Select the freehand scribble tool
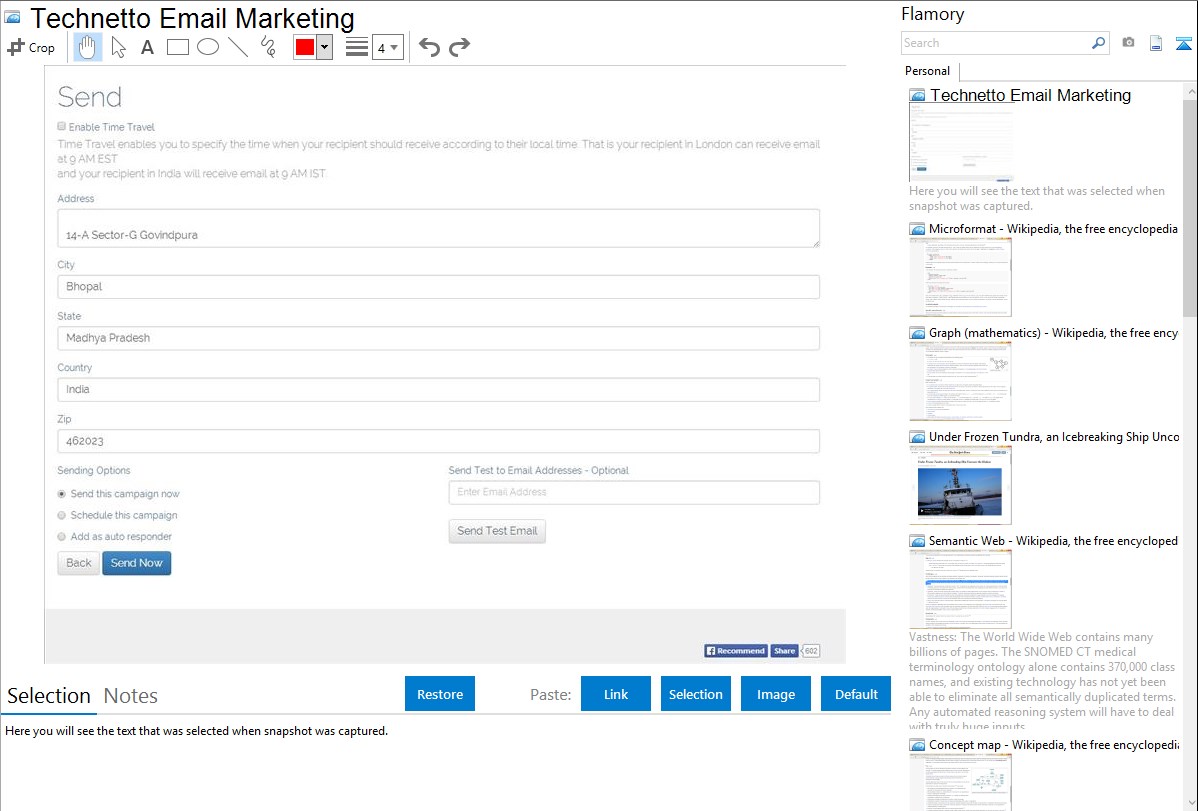This screenshot has width=1198, height=811. click(x=268, y=47)
